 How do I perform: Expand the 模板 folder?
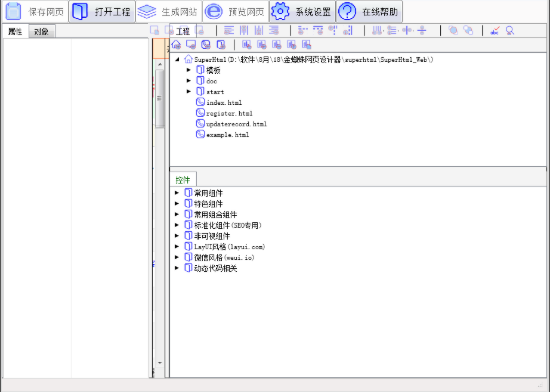pos(189,70)
